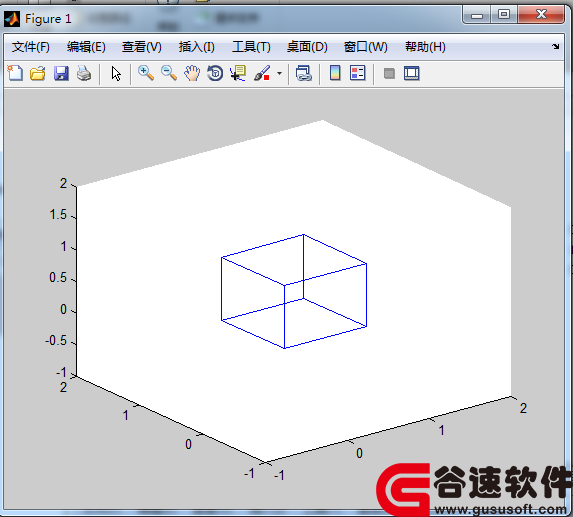Insert a legend using the toolbar icon

357,73
